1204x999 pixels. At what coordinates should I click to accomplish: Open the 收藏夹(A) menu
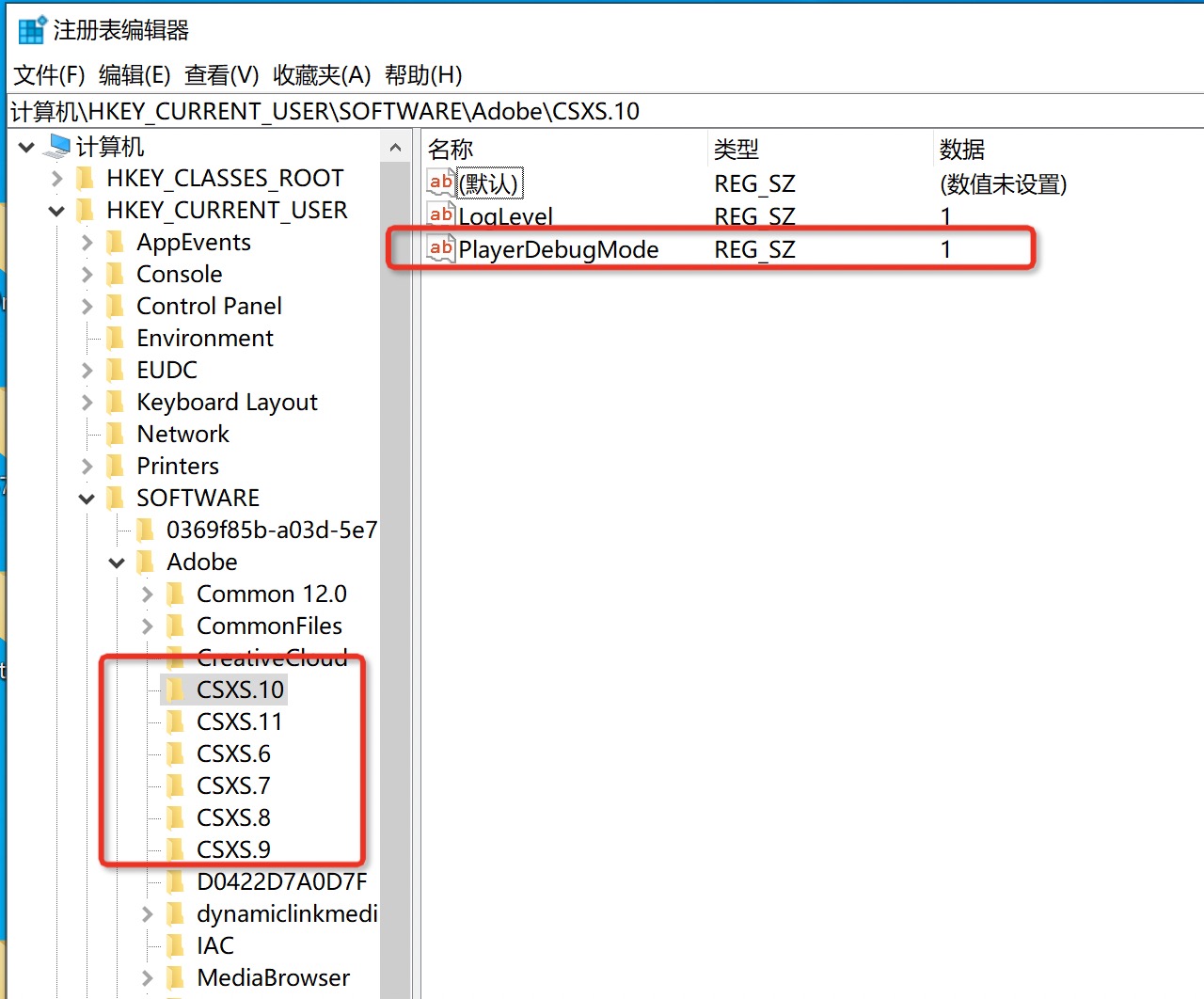click(x=322, y=75)
